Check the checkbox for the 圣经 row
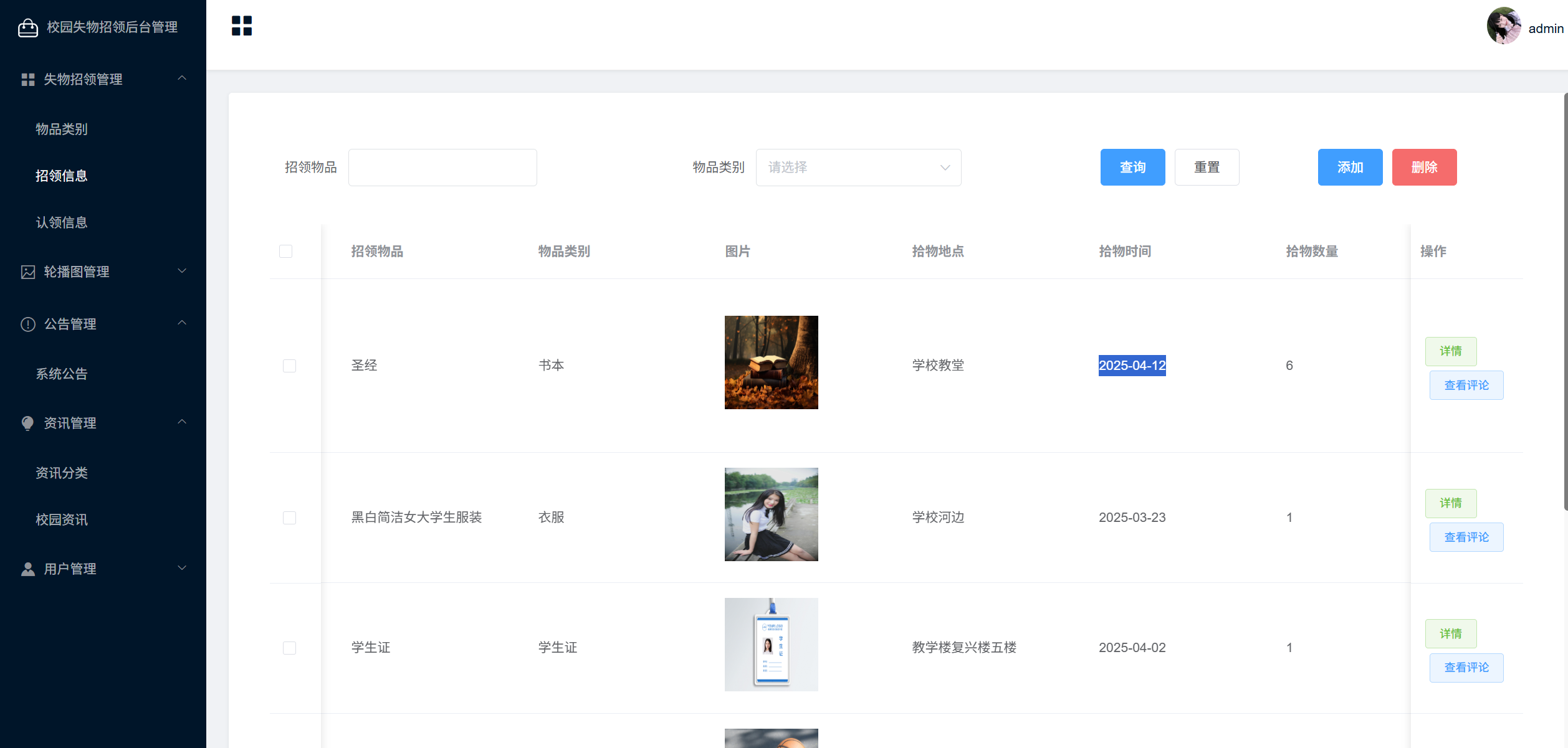1568x748 pixels. (x=289, y=366)
